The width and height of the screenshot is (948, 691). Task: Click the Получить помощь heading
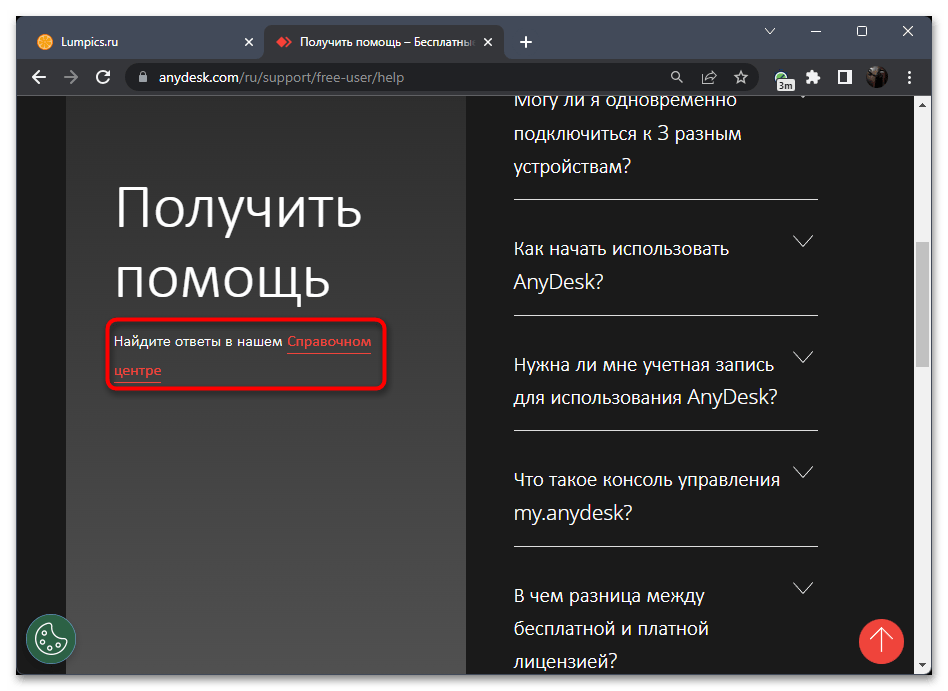[238, 243]
